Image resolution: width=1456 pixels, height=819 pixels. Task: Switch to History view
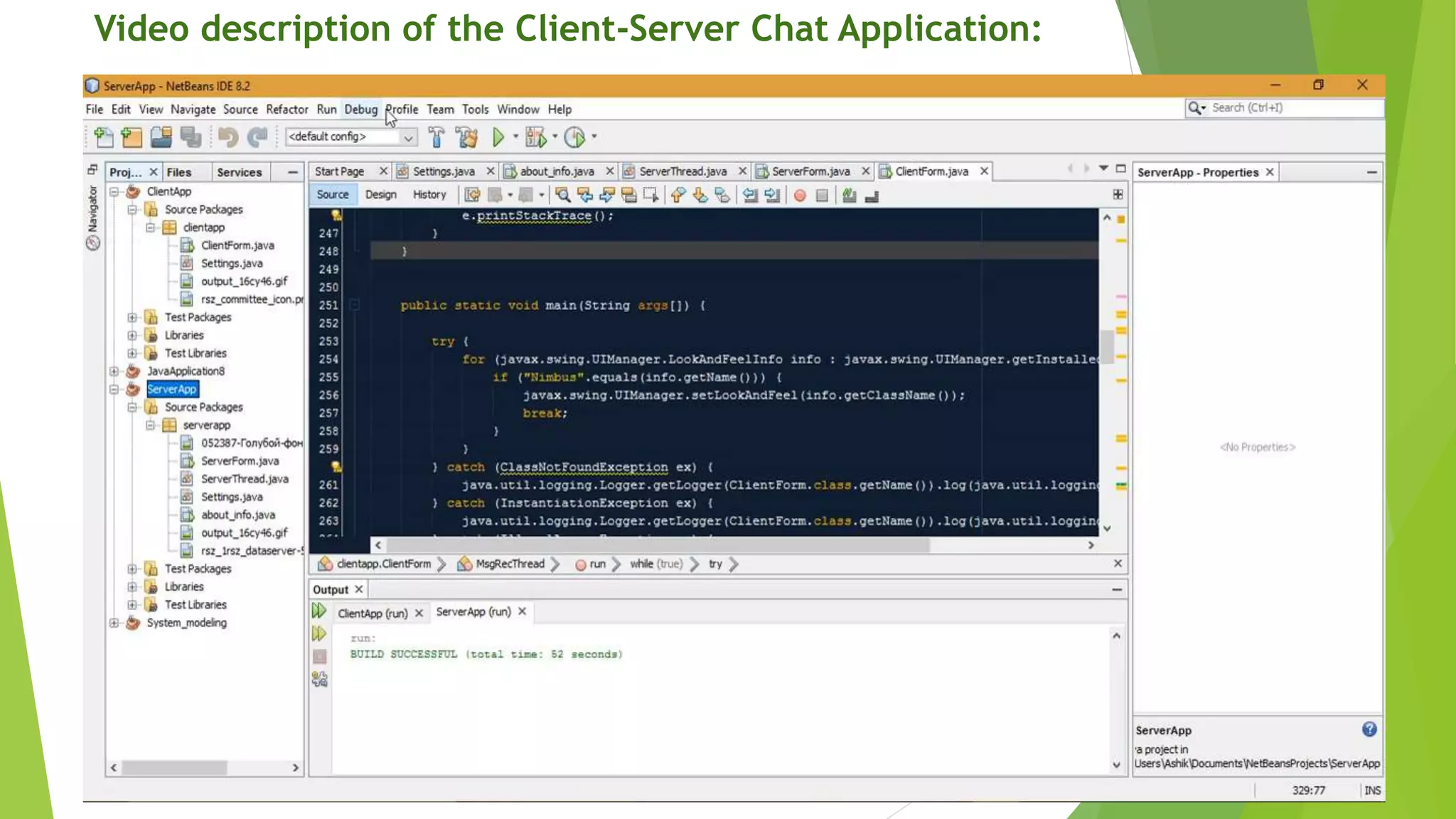pos(429,195)
